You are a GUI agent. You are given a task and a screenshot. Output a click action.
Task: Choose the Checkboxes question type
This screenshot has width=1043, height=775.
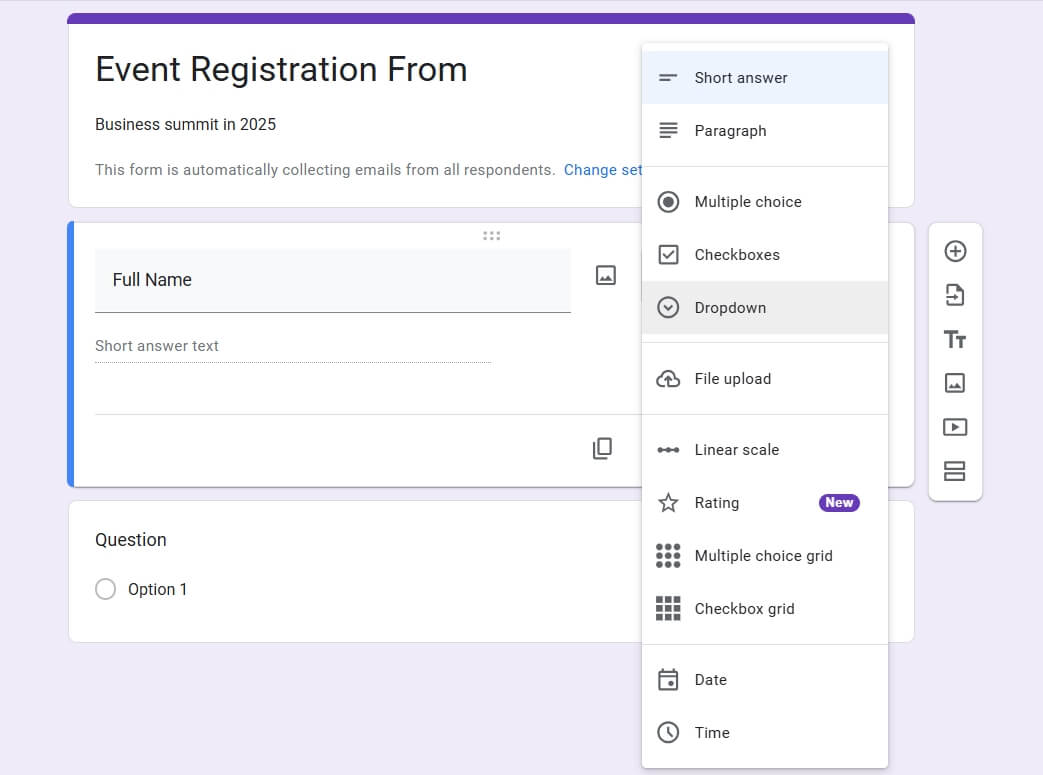(737, 254)
